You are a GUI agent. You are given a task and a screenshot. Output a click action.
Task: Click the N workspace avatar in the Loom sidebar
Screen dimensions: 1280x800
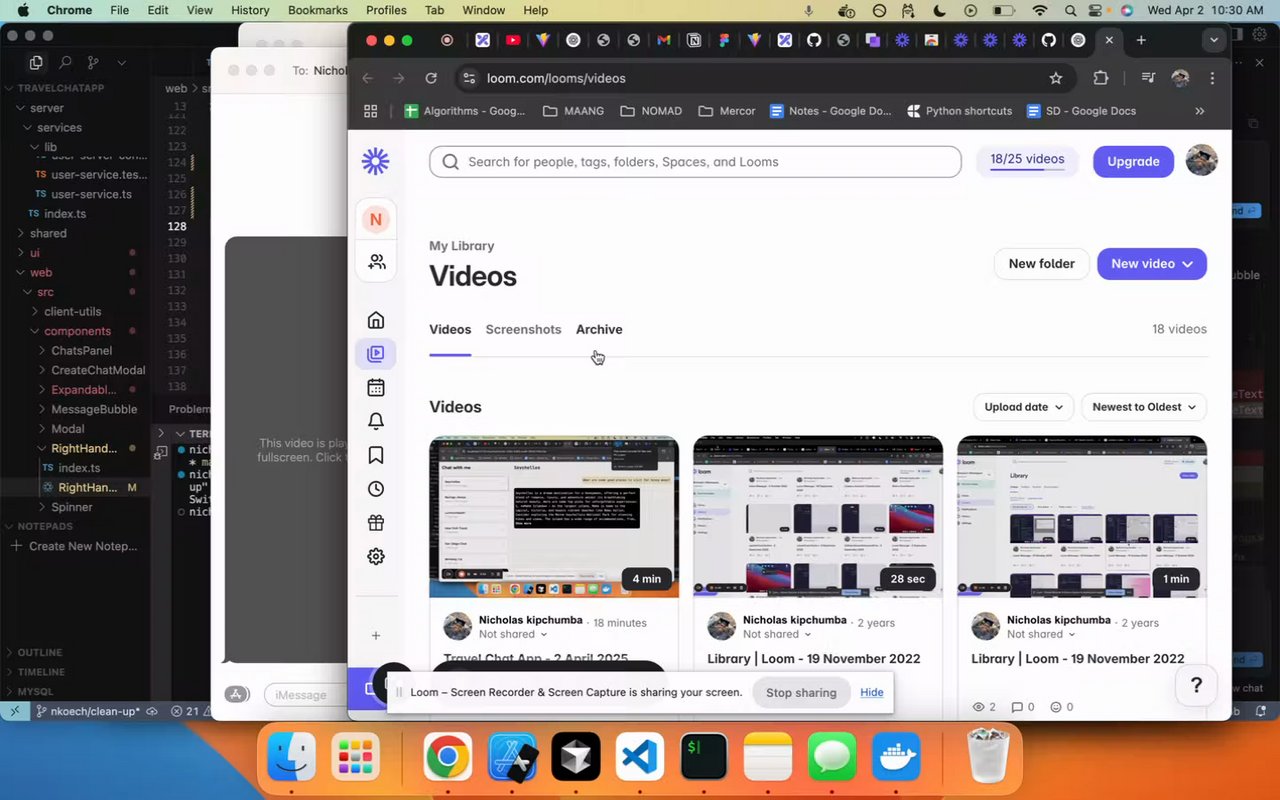click(x=376, y=219)
